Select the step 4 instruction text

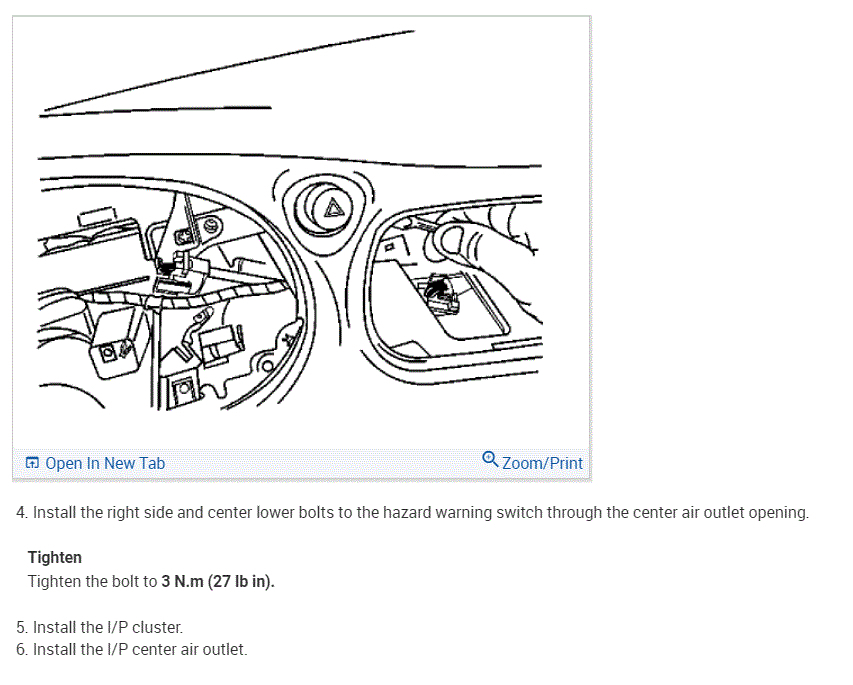pyautogui.click(x=413, y=513)
